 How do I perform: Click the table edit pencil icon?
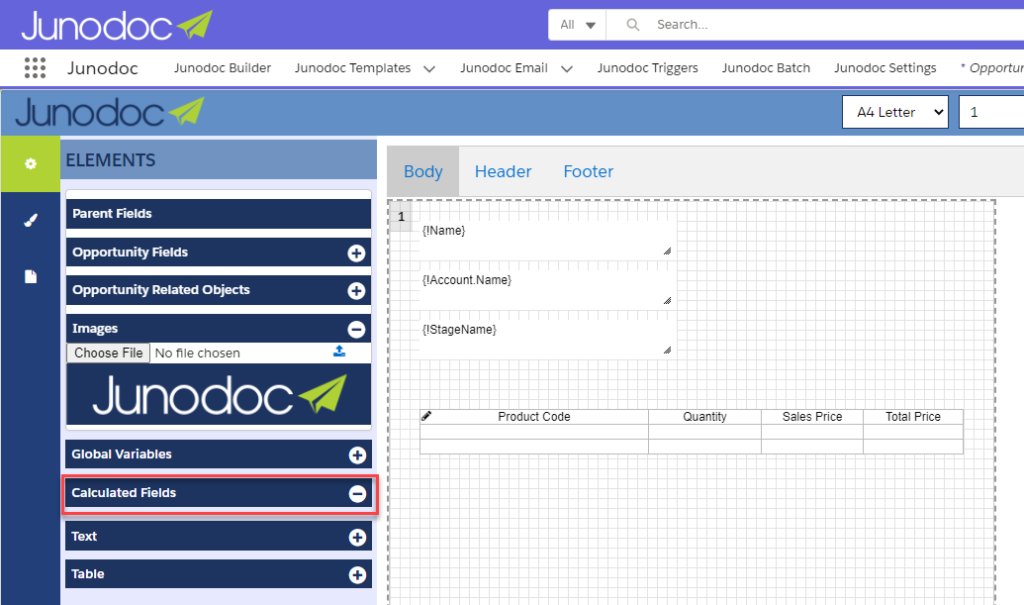pos(426,416)
